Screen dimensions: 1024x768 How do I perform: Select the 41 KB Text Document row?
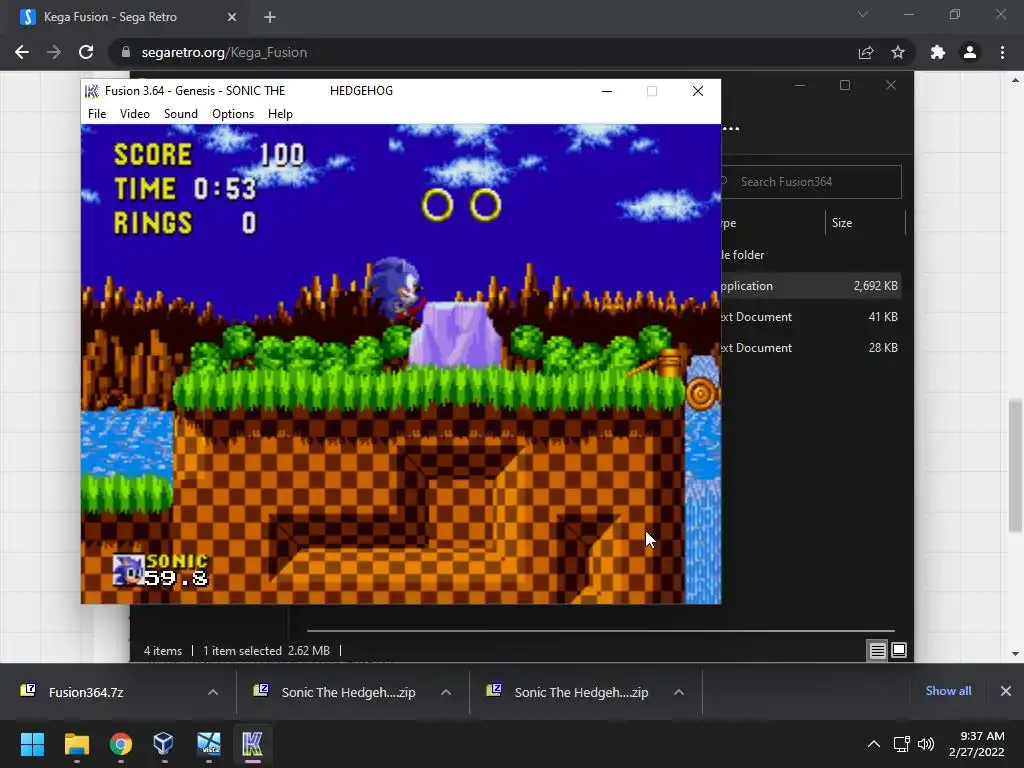click(811, 317)
